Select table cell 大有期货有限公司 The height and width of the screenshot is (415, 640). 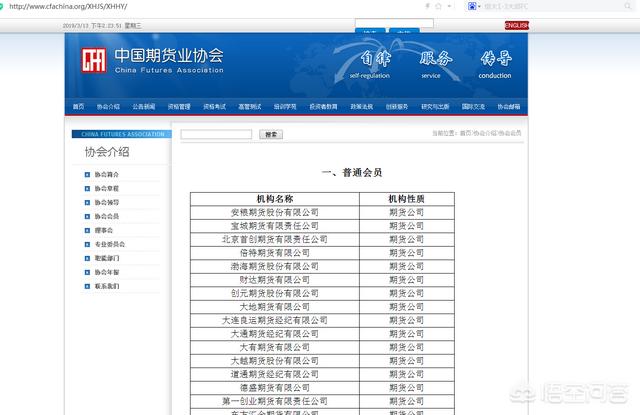275,347
